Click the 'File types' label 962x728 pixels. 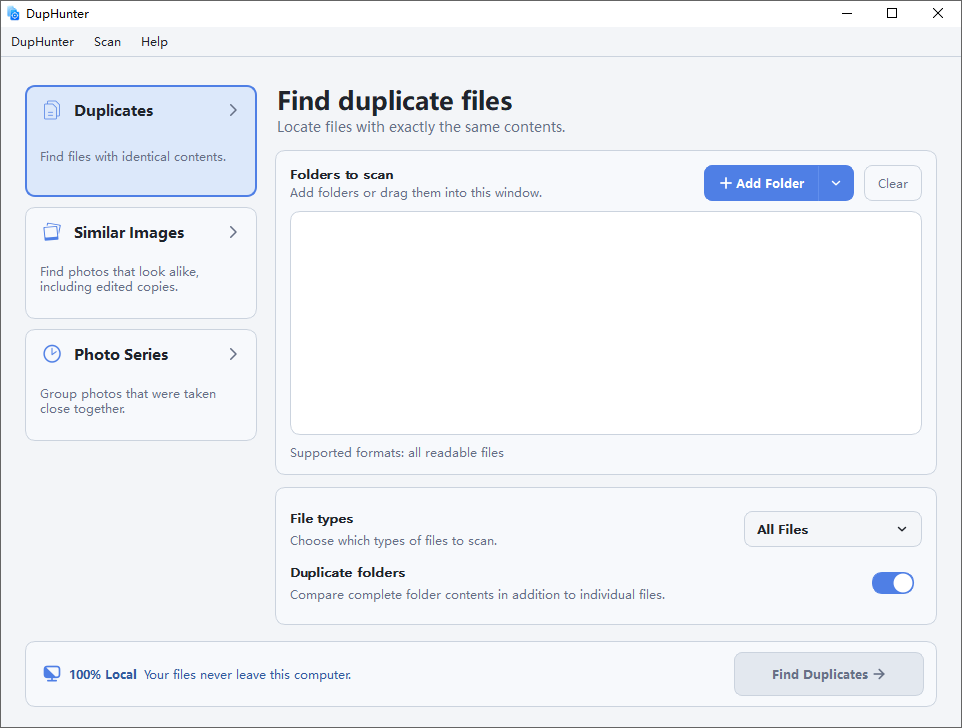click(321, 519)
